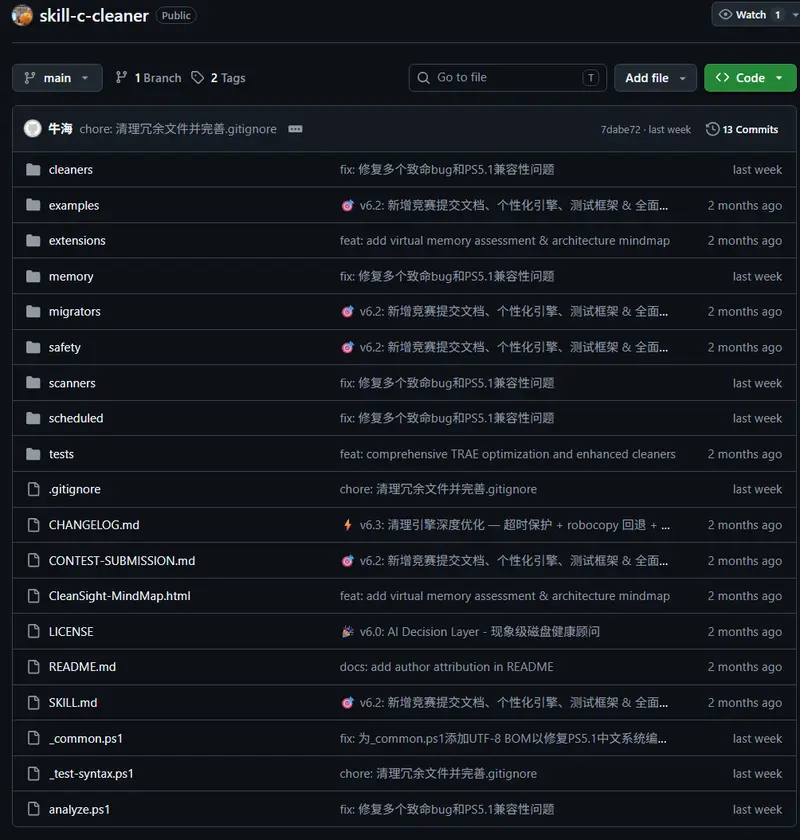Click the CONTEST-SUBMISSION.md file icon
The image size is (800, 840).
click(33, 560)
